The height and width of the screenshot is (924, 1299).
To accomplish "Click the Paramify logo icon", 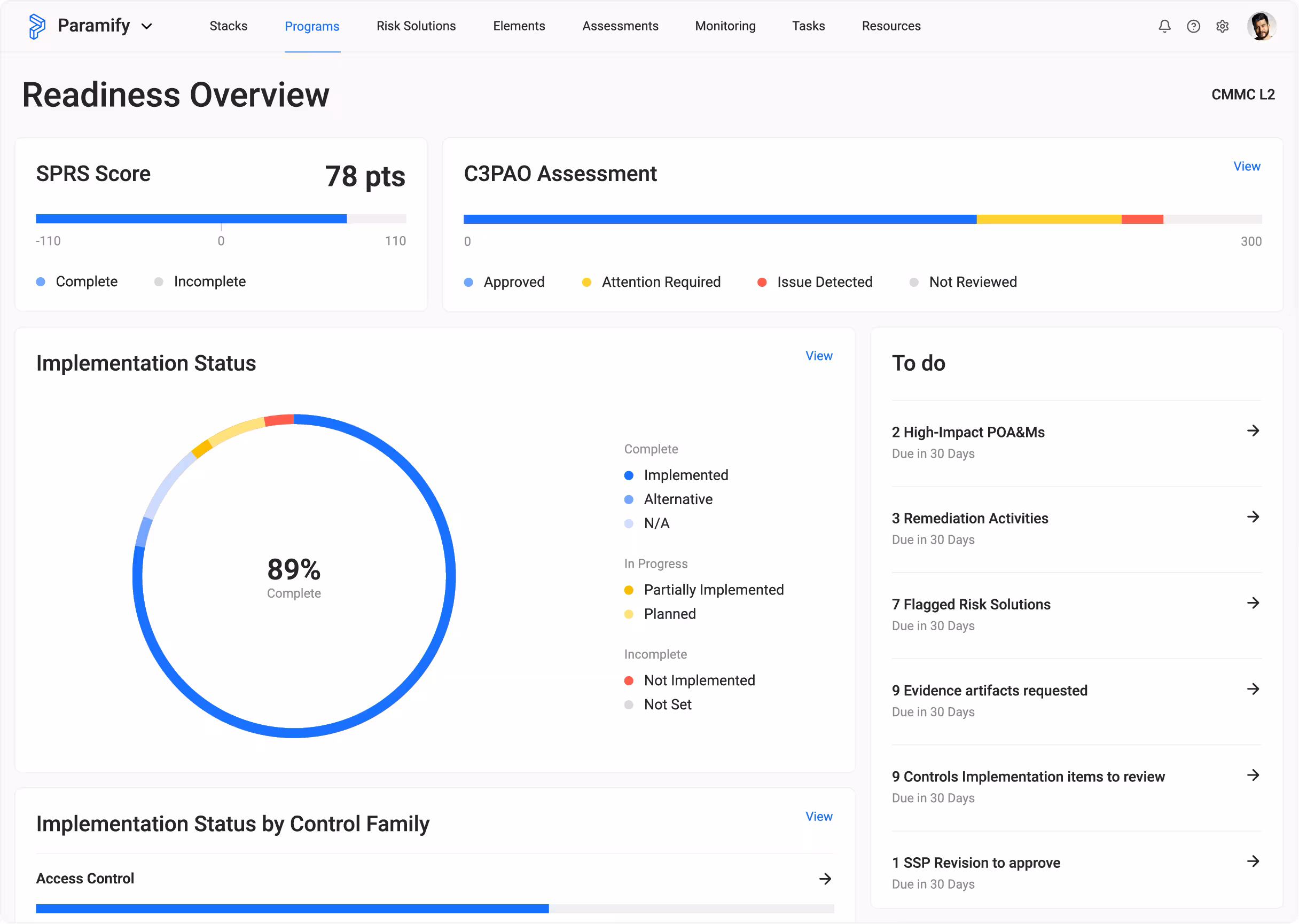I will [x=37, y=26].
